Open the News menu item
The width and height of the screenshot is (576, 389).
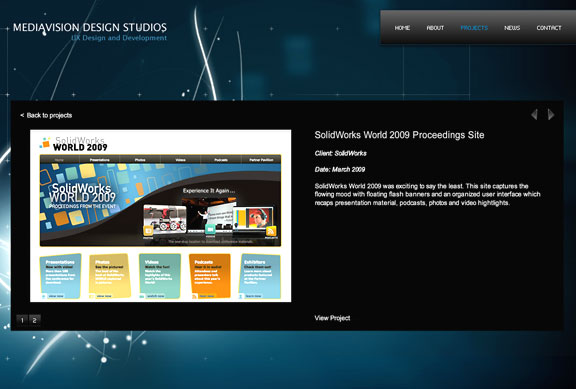pyautogui.click(x=512, y=28)
